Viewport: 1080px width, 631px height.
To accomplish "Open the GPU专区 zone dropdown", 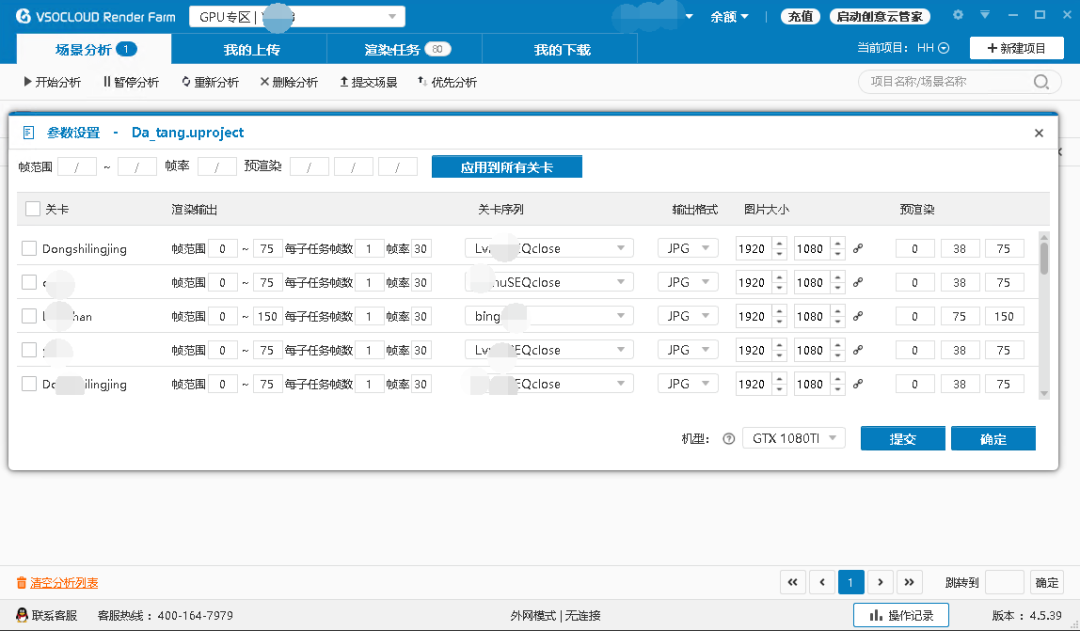I will click(x=297, y=17).
